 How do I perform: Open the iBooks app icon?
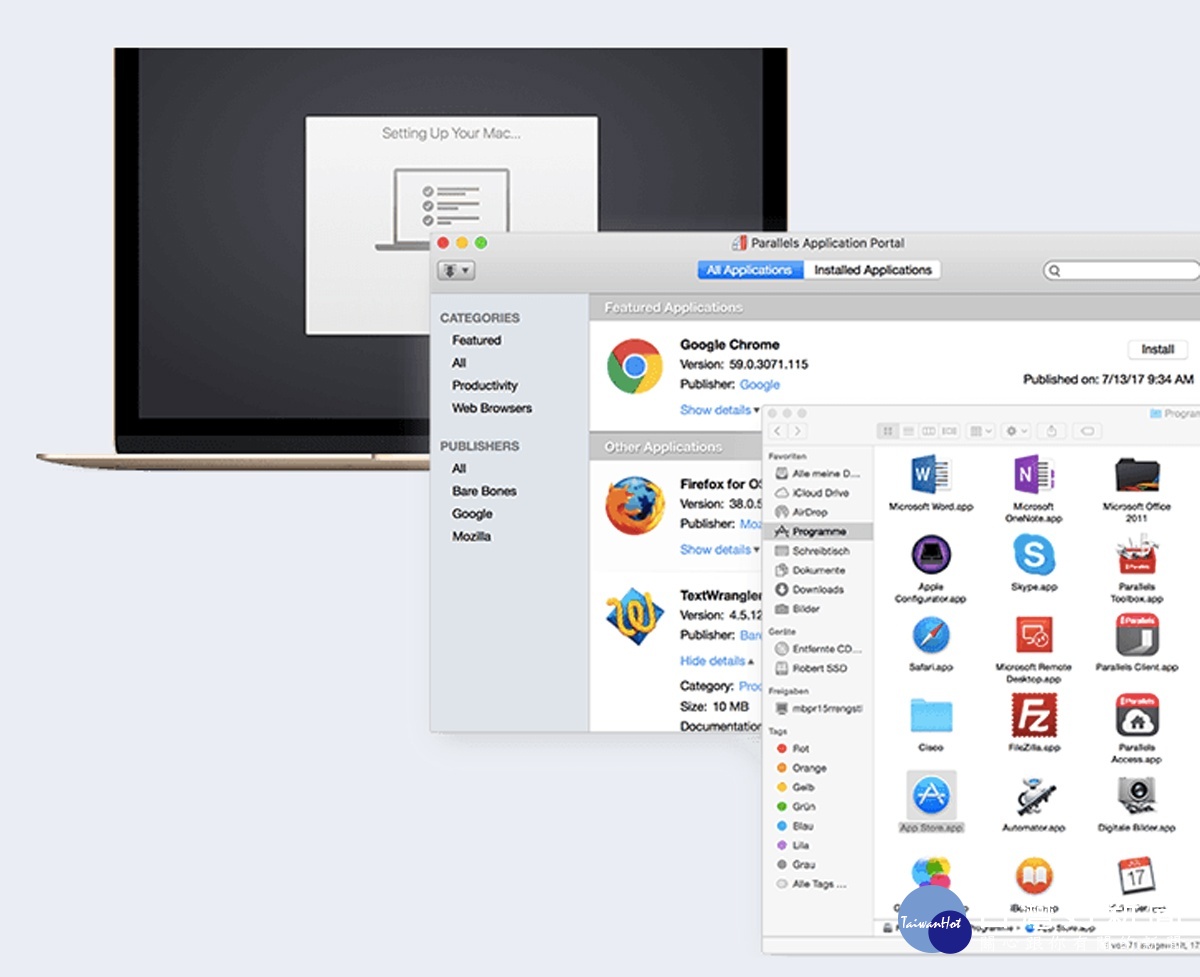tap(1033, 876)
